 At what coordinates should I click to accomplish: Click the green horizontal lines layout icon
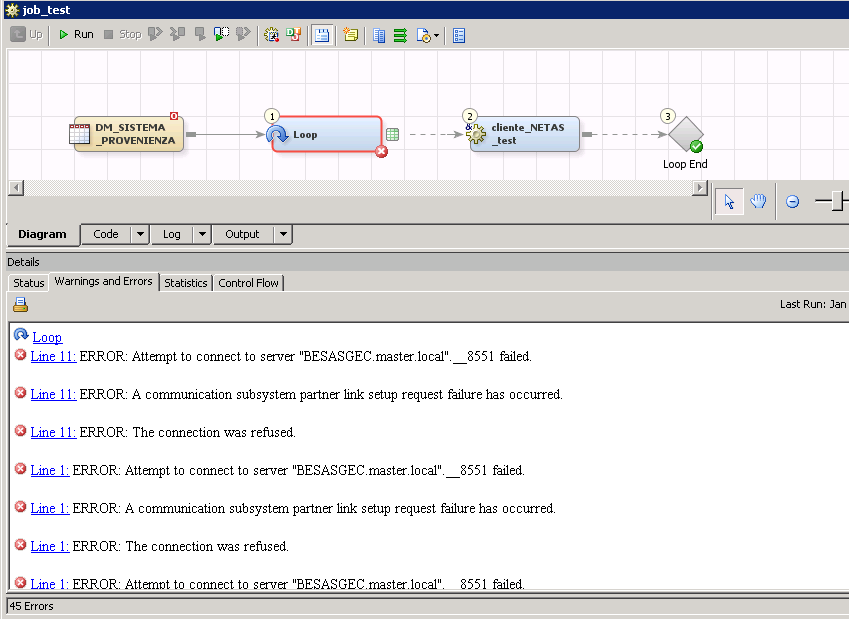pos(400,35)
